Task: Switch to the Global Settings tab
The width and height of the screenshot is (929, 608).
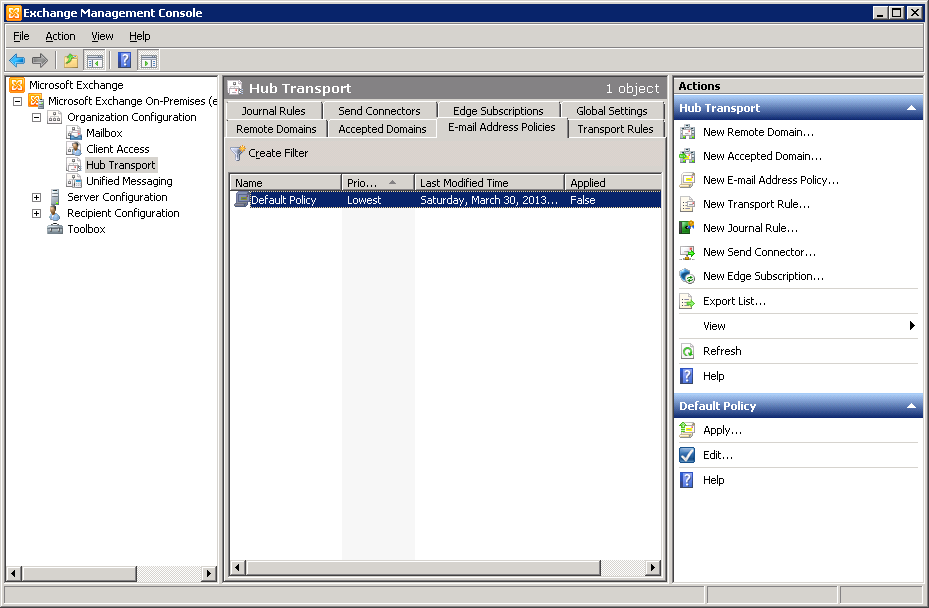Action: [x=612, y=111]
